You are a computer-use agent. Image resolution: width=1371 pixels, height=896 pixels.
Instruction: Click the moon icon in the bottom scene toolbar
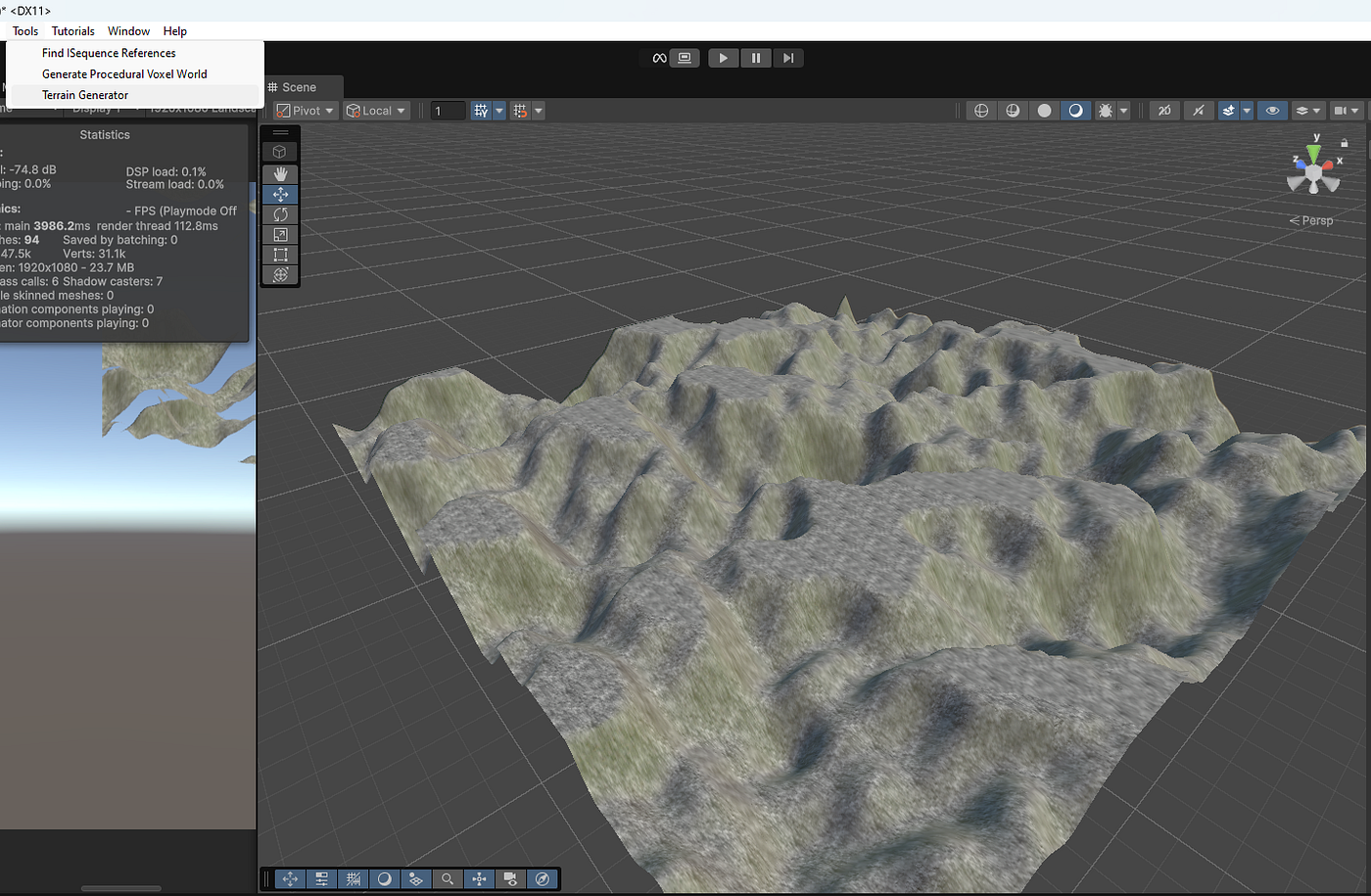pyautogui.click(x=384, y=878)
